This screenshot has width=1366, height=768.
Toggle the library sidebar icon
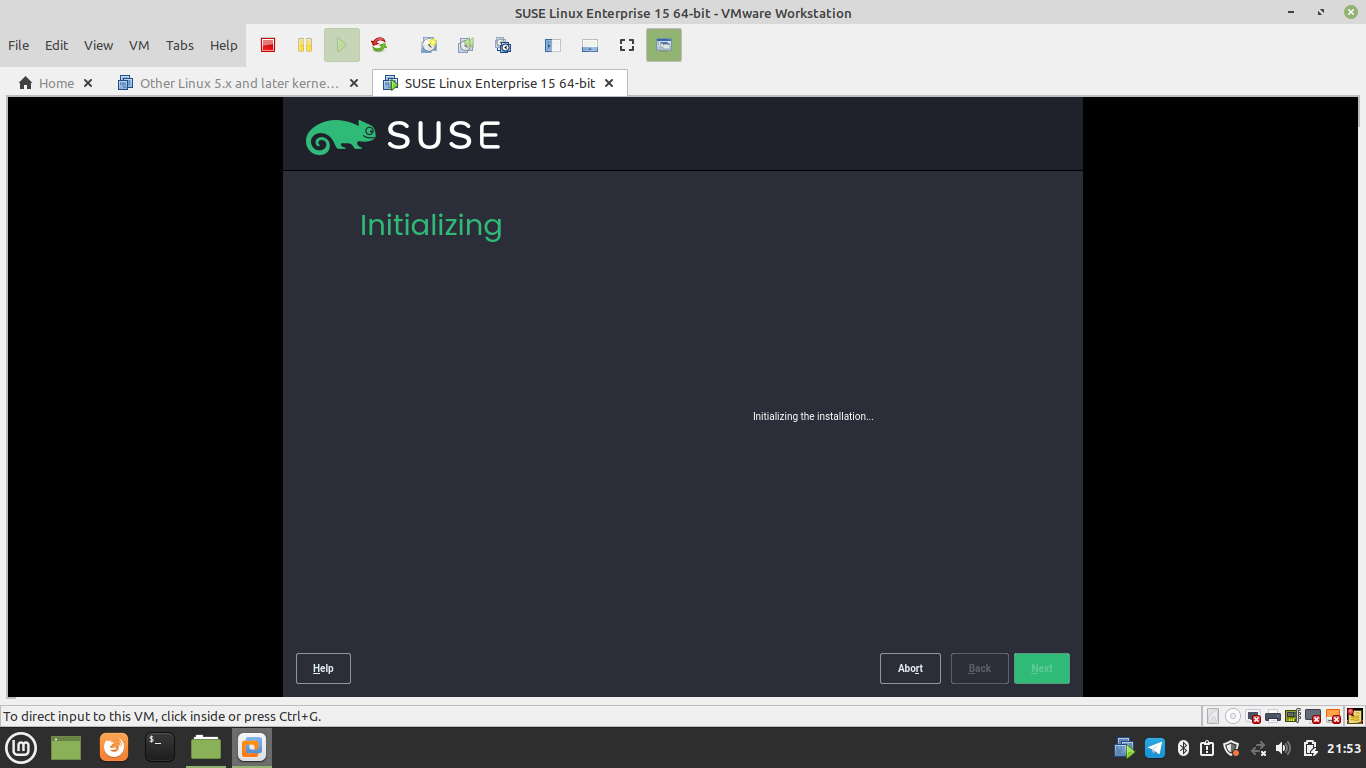point(552,45)
